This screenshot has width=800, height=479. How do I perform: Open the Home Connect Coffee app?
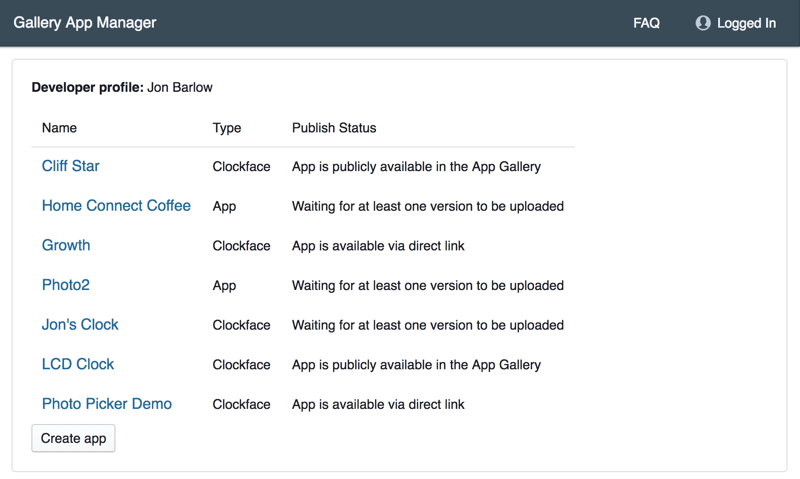[116, 206]
